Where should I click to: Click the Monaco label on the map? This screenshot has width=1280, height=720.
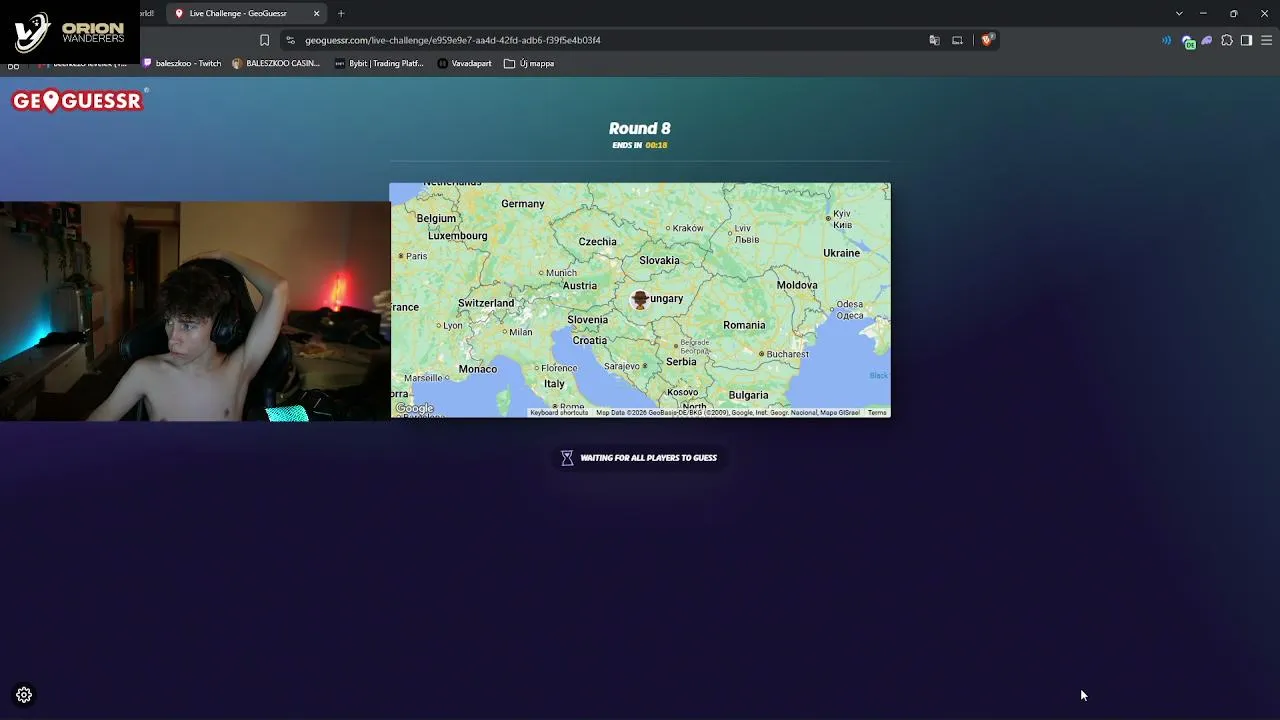(x=477, y=369)
